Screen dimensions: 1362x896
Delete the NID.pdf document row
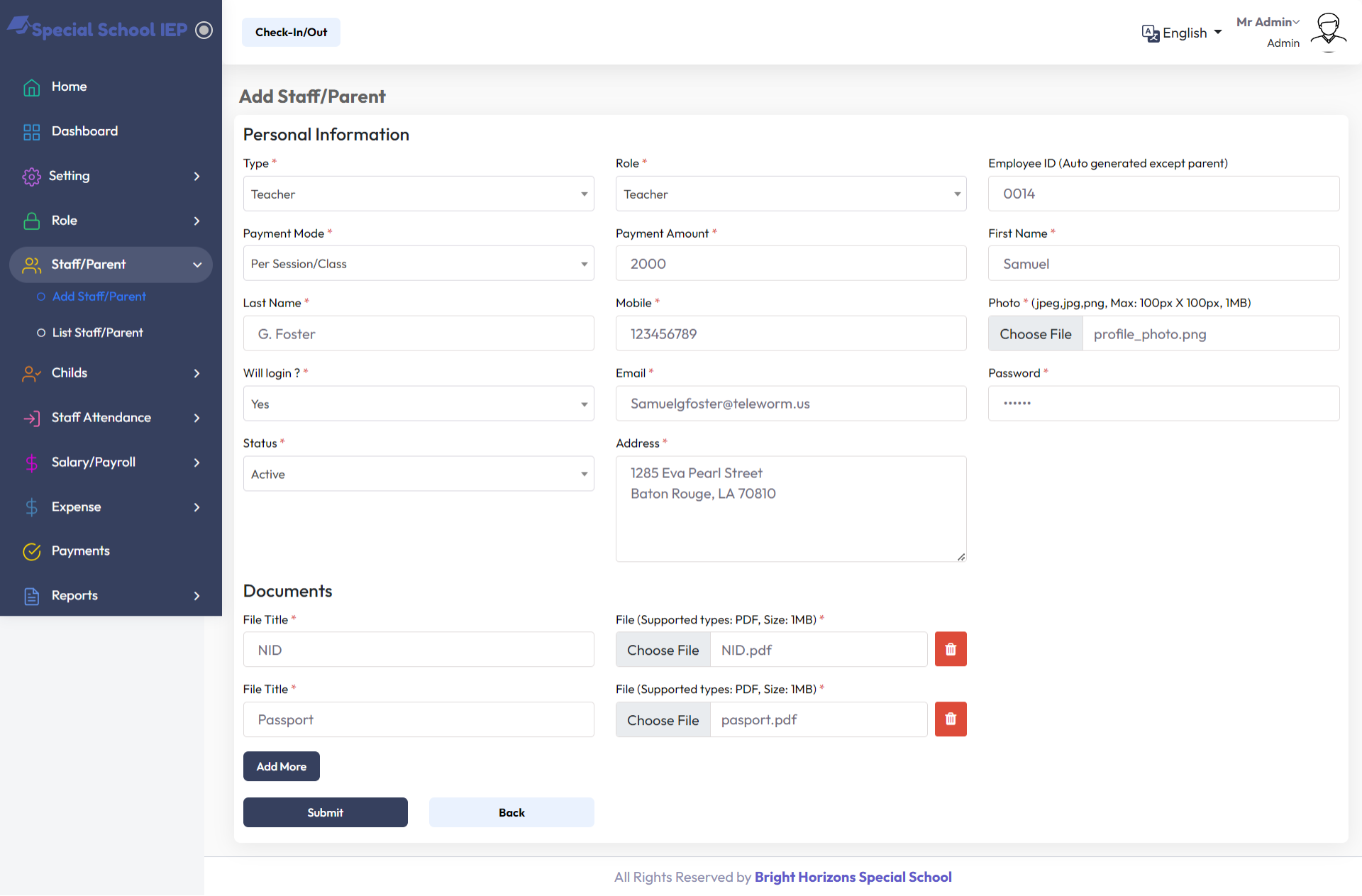(x=950, y=649)
